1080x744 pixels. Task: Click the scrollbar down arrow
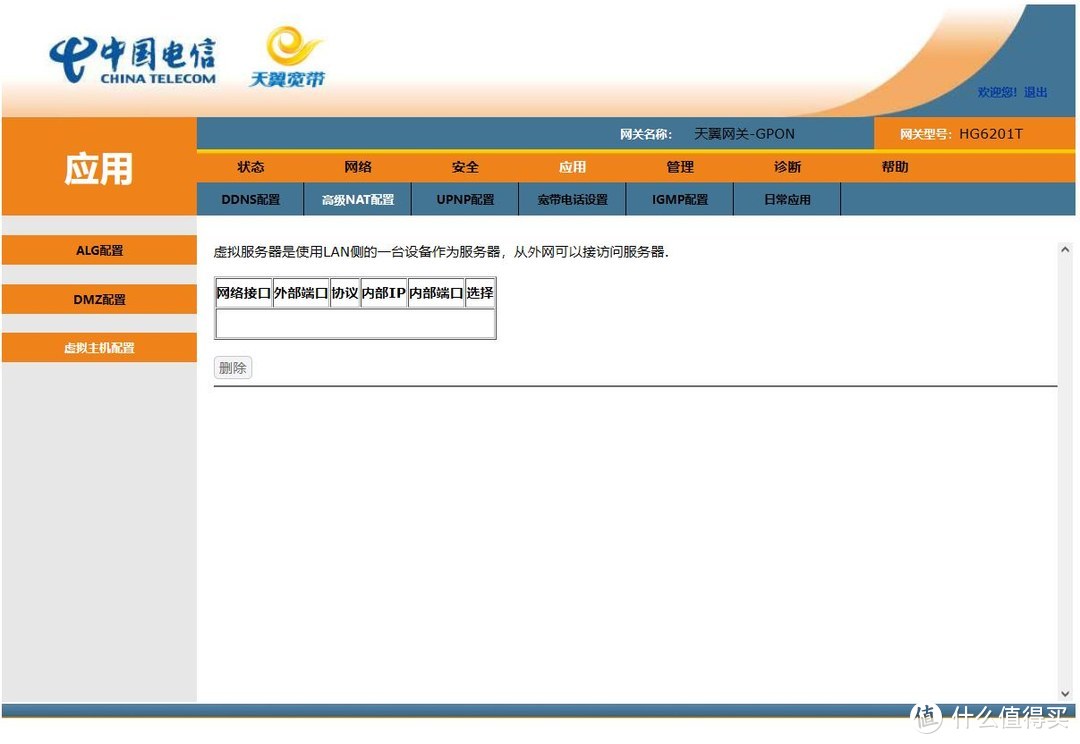click(x=1064, y=692)
